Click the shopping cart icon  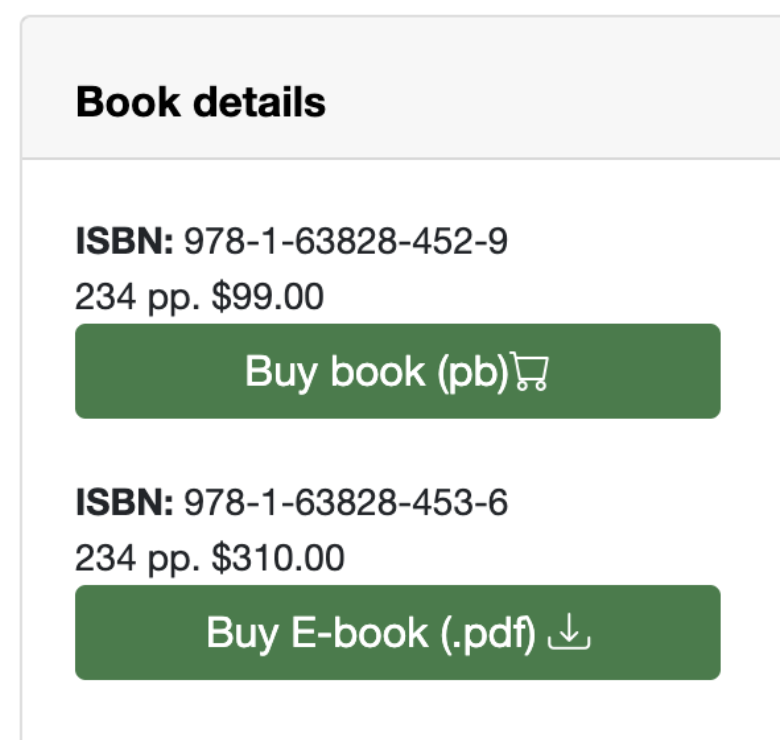(531, 373)
